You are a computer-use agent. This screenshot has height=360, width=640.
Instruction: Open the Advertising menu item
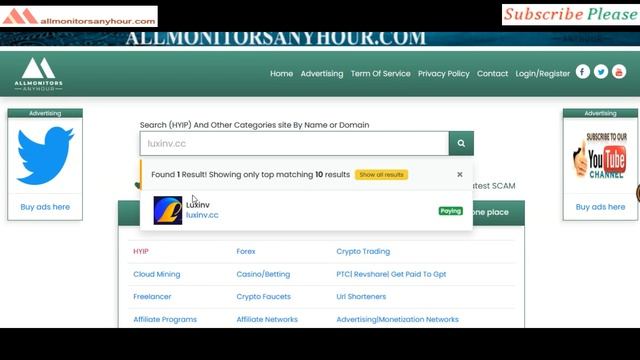322,73
